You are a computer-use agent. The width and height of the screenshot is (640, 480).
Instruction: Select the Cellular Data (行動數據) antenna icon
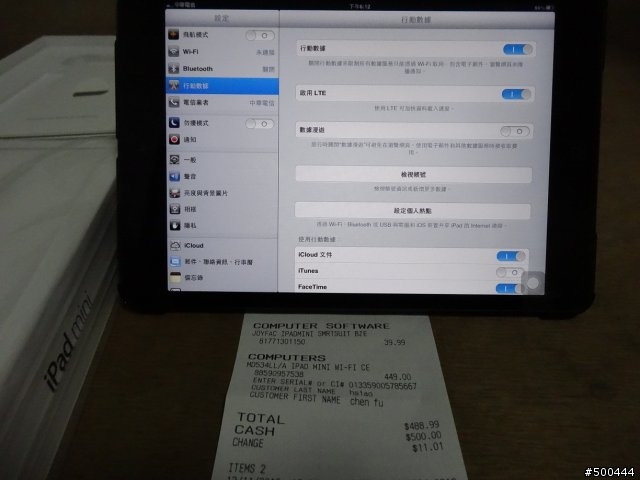click(x=174, y=86)
